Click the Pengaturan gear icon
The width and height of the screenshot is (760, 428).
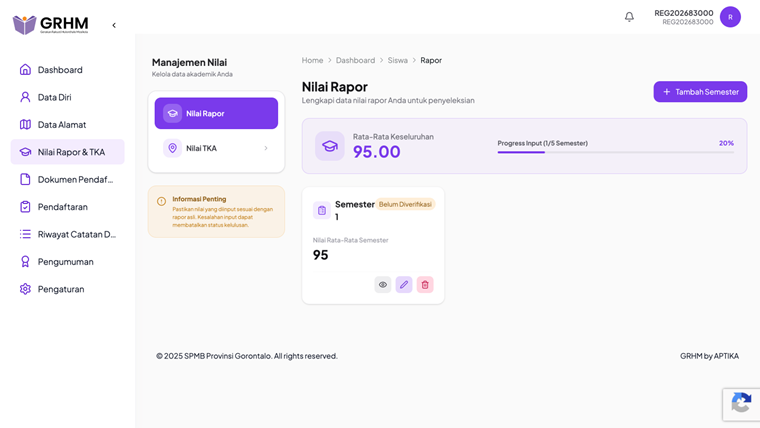point(25,289)
